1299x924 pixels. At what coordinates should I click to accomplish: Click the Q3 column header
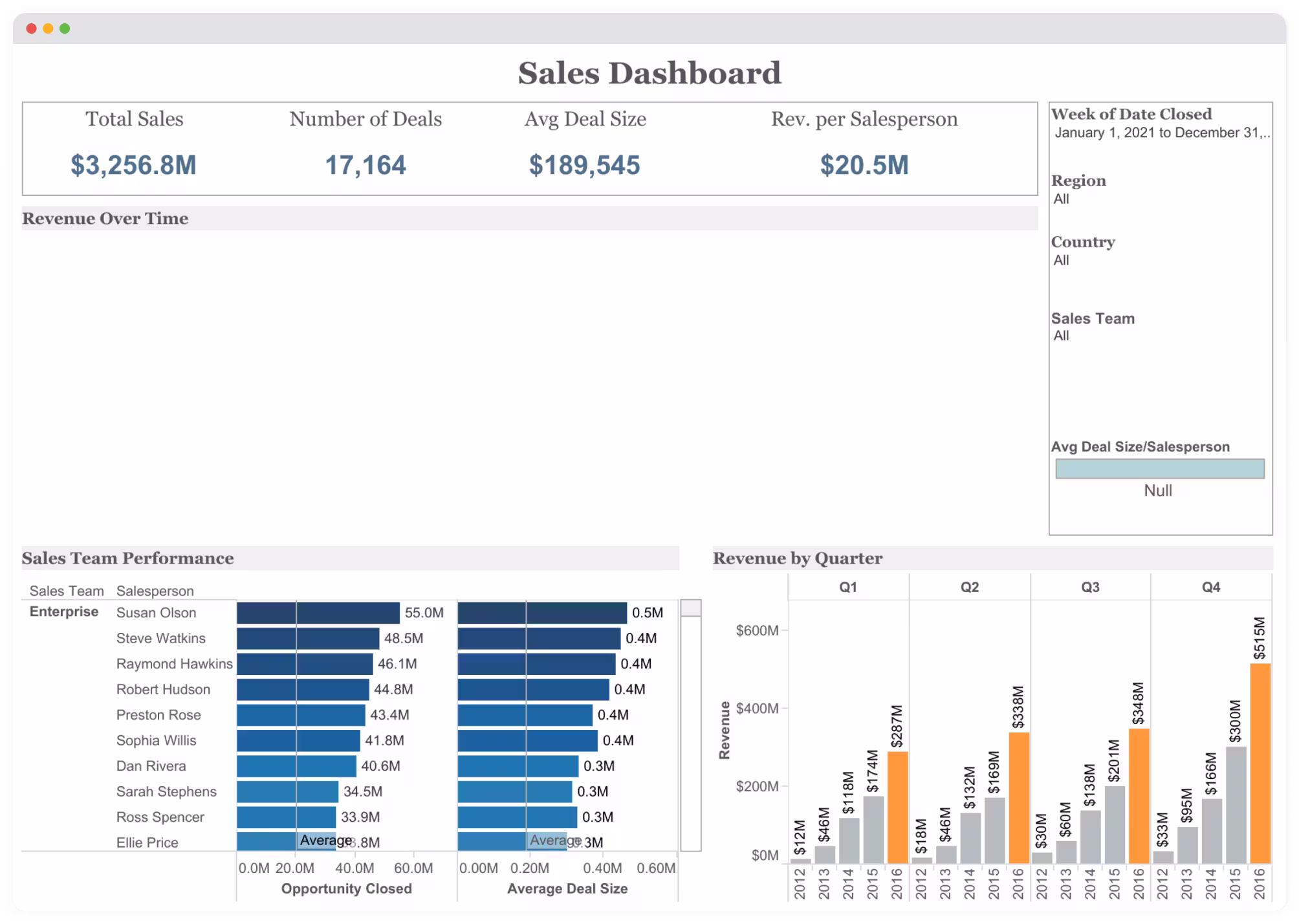(x=1091, y=588)
